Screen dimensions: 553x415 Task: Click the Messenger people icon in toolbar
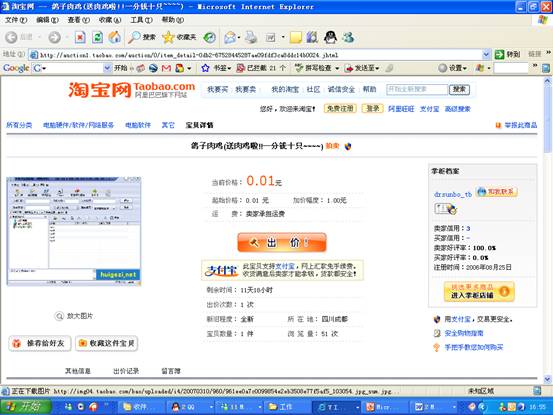(x=348, y=37)
